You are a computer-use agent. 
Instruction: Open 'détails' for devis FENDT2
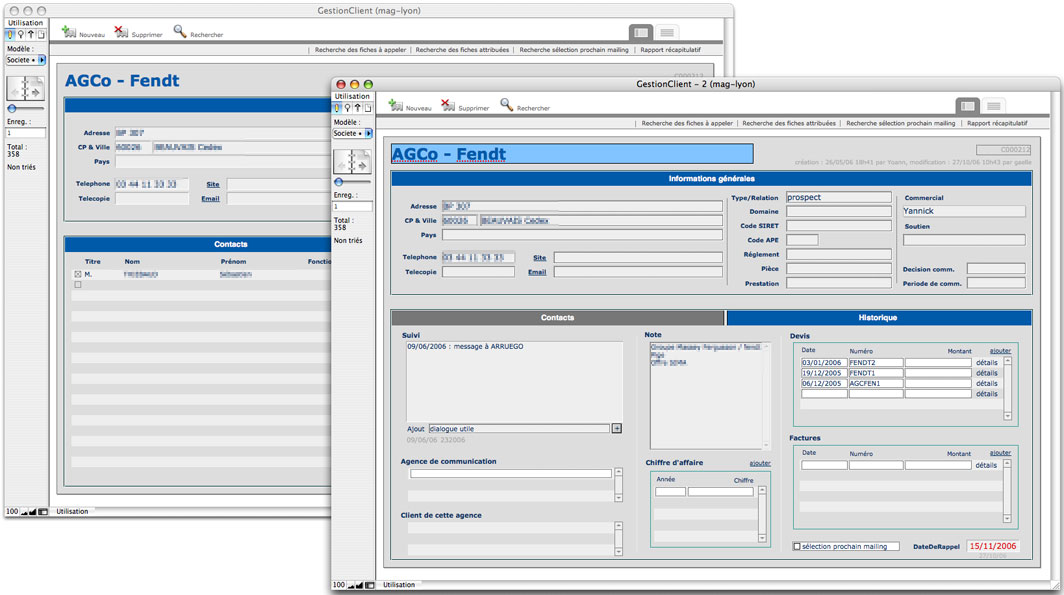click(987, 363)
